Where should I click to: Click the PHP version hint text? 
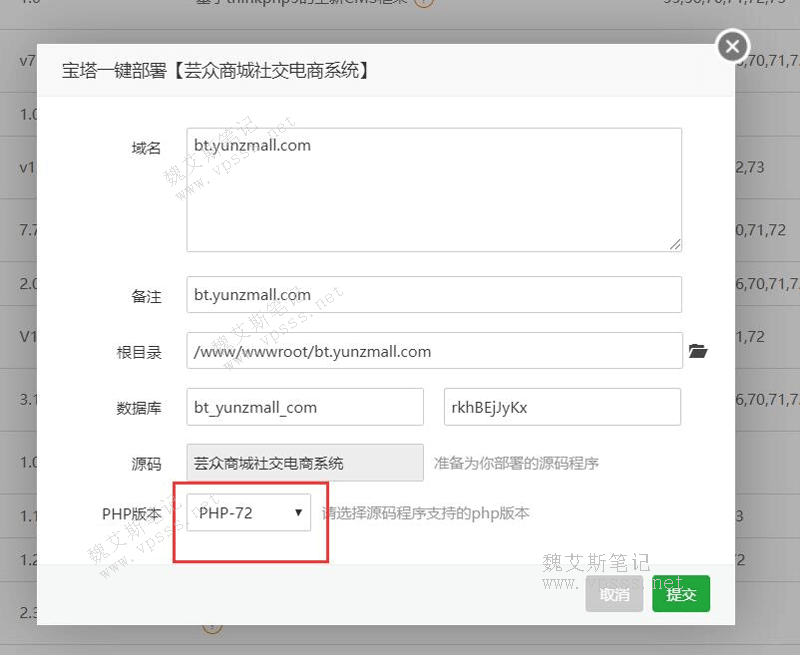[x=425, y=513]
